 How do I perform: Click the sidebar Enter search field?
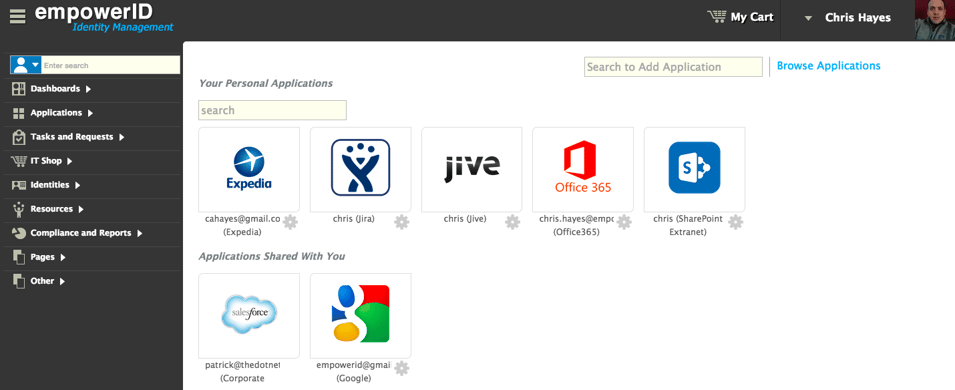111,65
